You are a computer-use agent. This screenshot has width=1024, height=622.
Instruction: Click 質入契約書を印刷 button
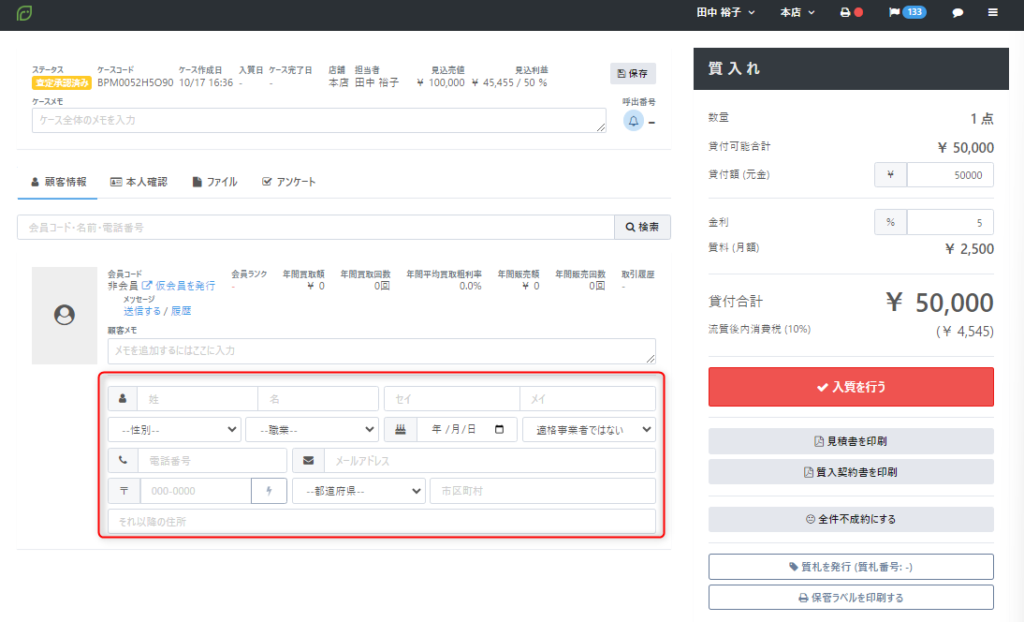click(x=851, y=472)
